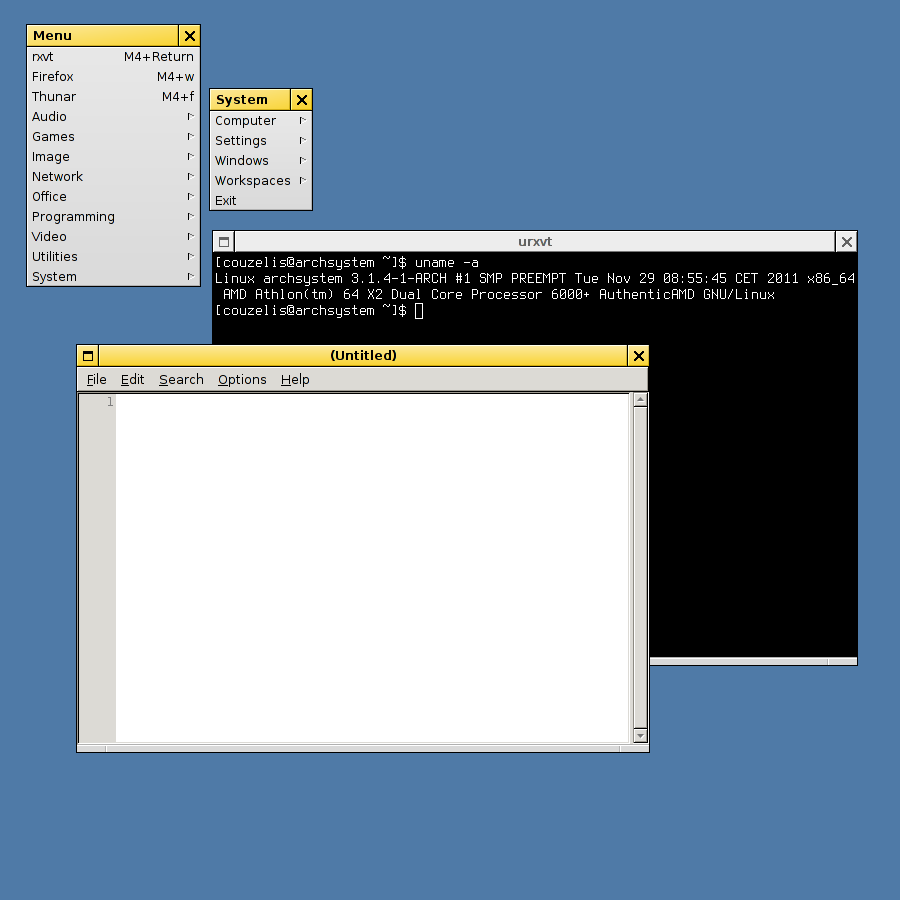Click line number 1 in editor margin
This screenshot has width=900, height=900.
(110, 402)
